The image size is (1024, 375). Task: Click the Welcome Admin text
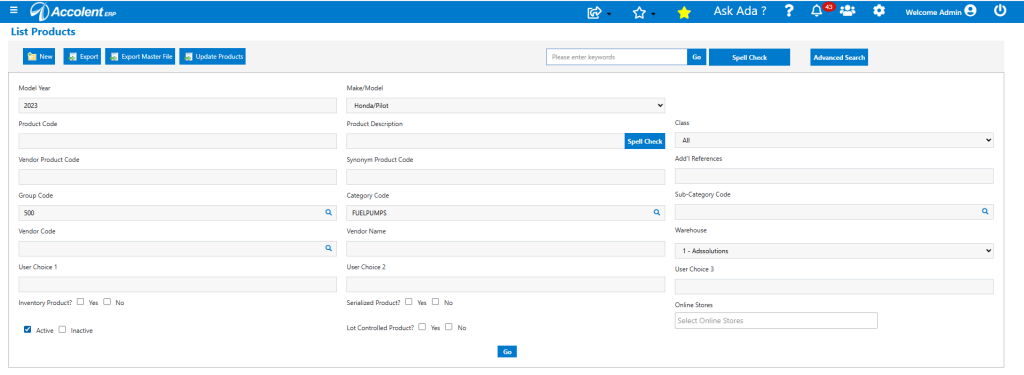[x=933, y=12]
